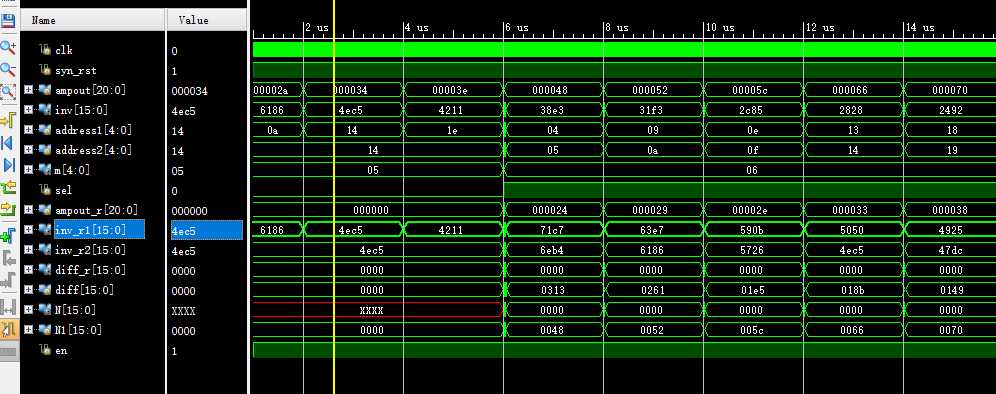Click the 000034 value of ampout

tap(189, 91)
